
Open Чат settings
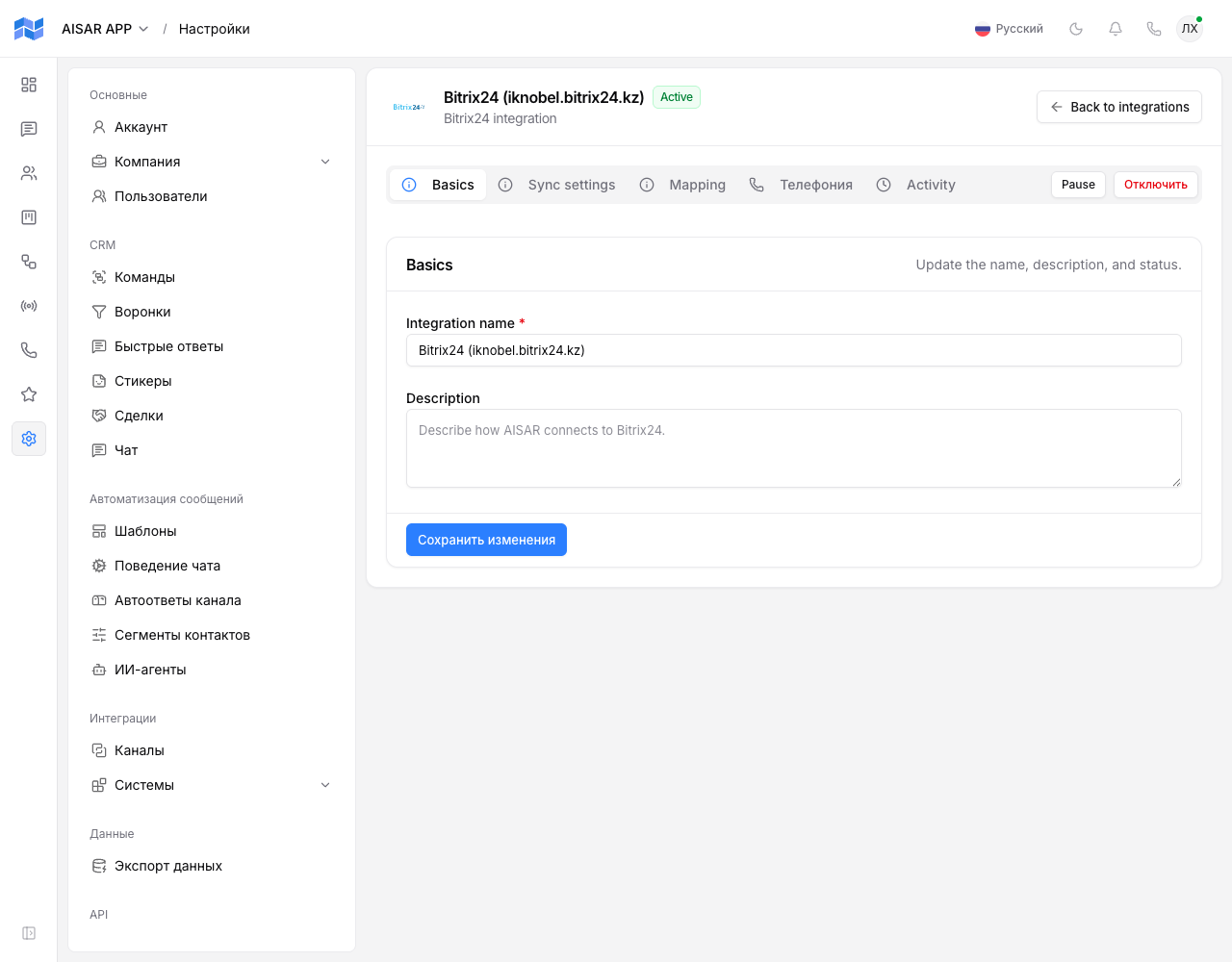point(212,450)
